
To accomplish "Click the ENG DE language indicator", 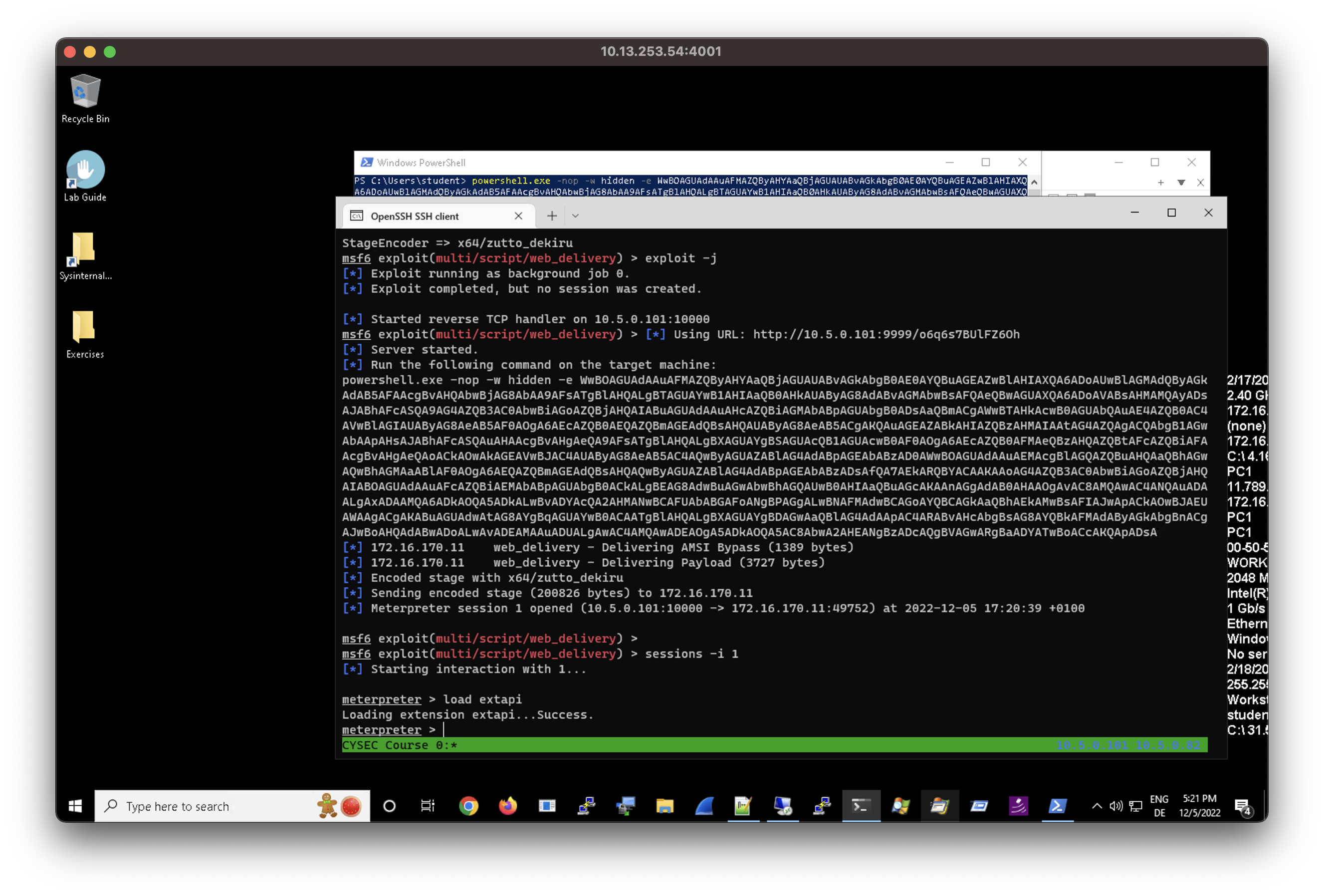I will [1159, 806].
